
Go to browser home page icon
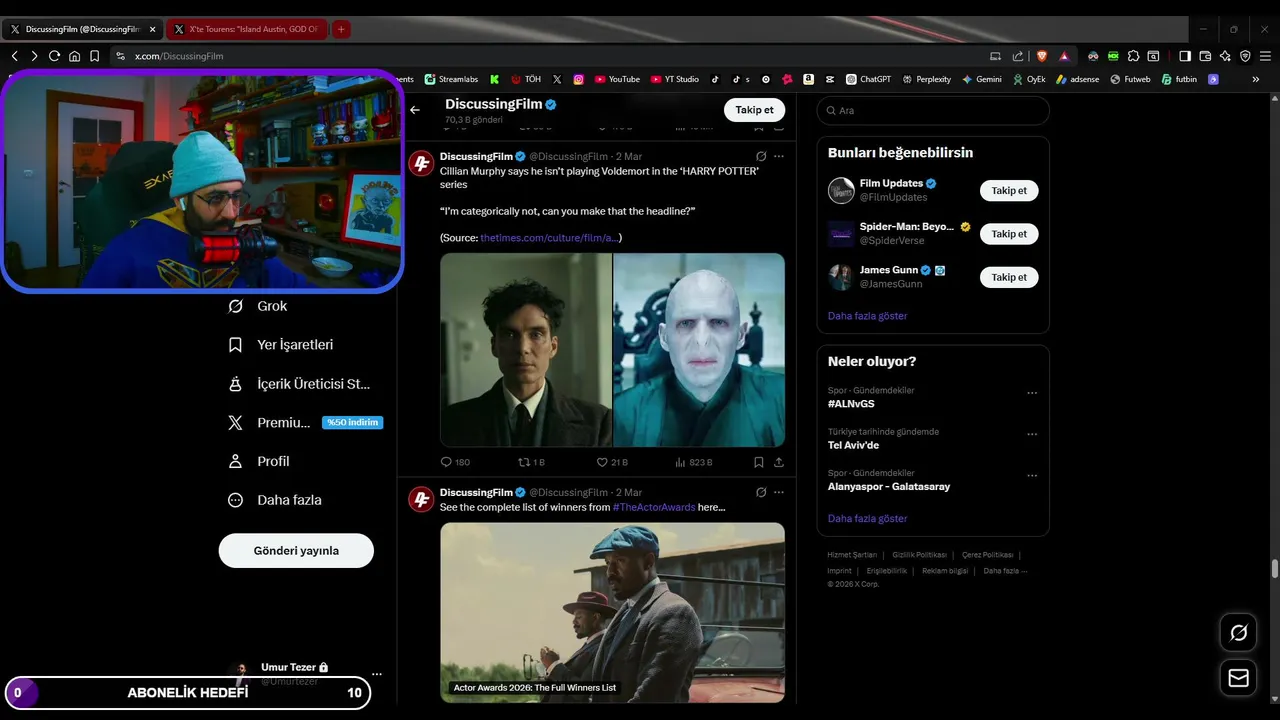[75, 56]
